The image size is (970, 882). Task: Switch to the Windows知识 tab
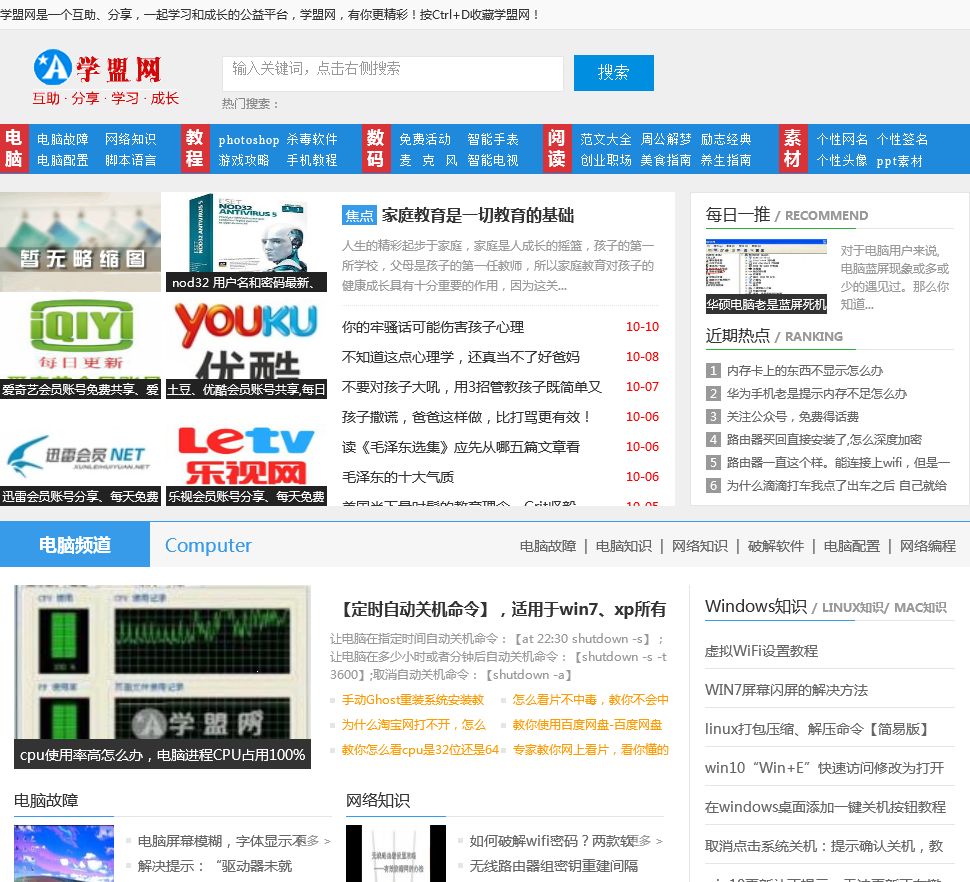point(755,606)
